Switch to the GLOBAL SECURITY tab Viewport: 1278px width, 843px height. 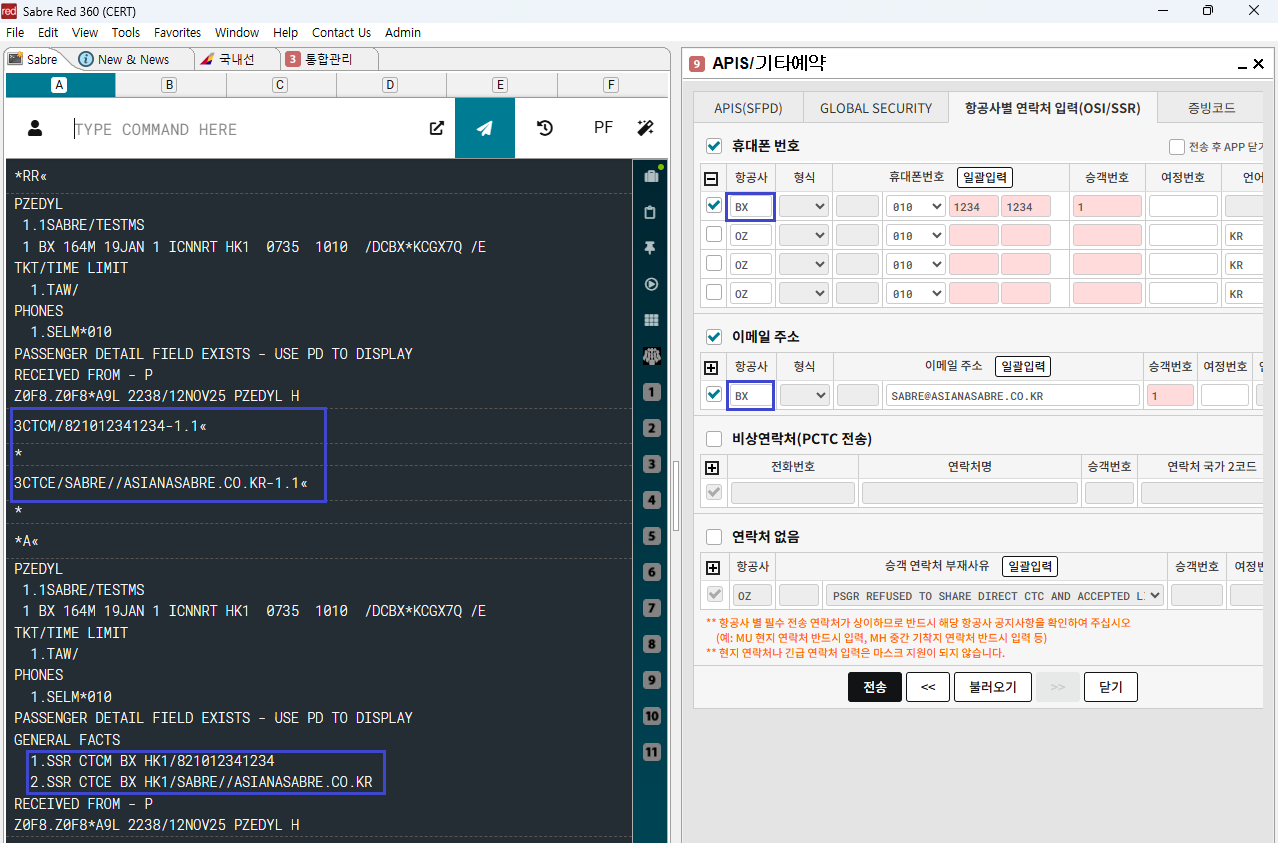coord(875,108)
